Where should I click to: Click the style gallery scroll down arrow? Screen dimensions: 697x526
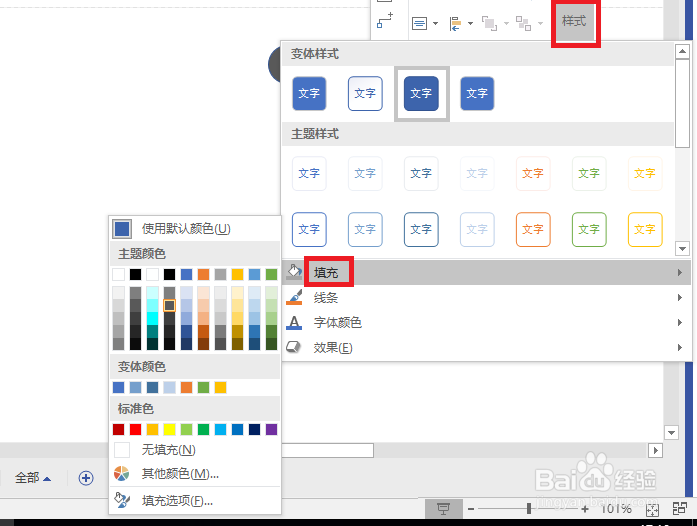pyautogui.click(x=682, y=249)
